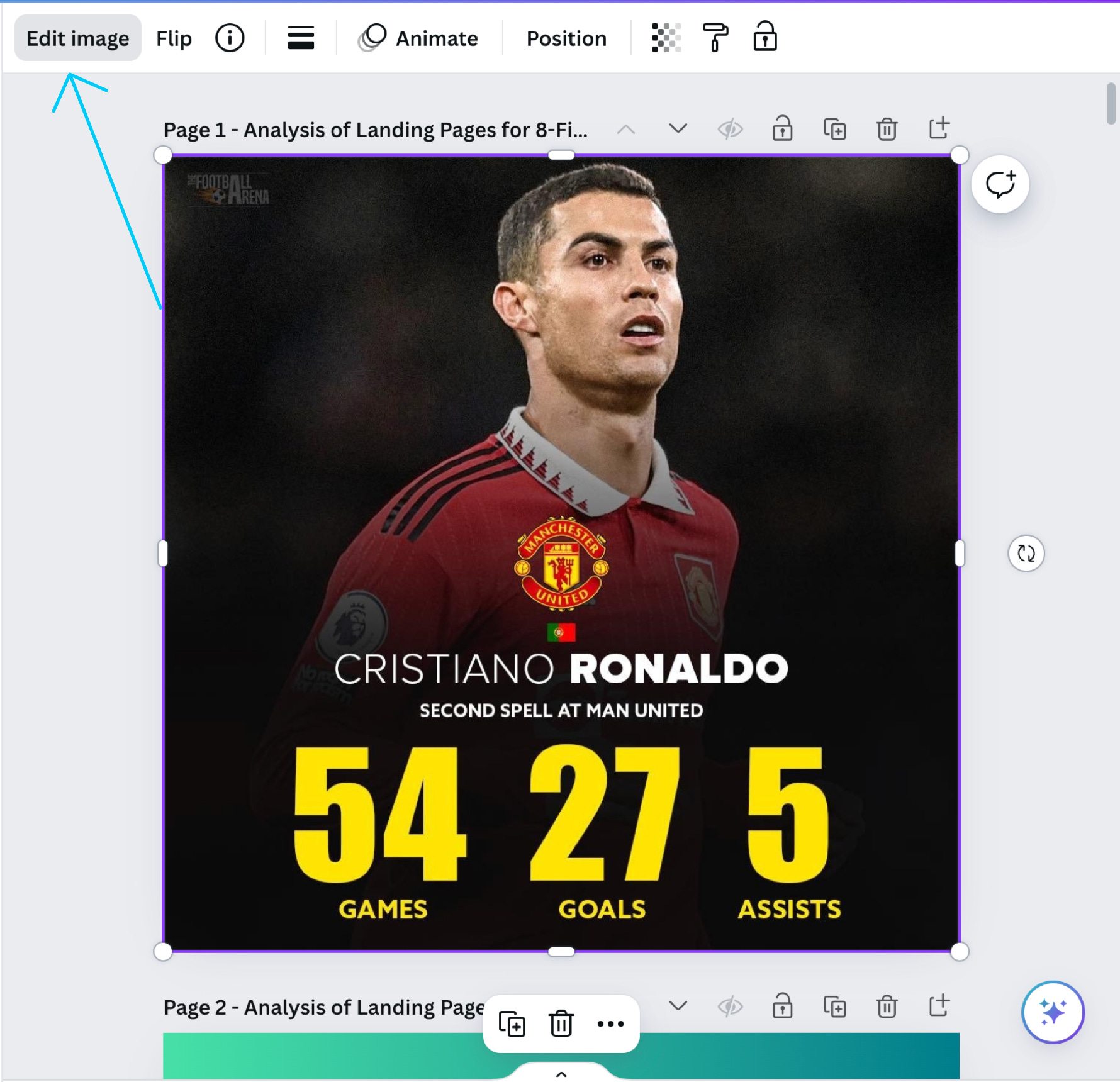Hide Page 2 with the eye icon
Viewport: 1120px width, 1082px height.
point(731,1007)
